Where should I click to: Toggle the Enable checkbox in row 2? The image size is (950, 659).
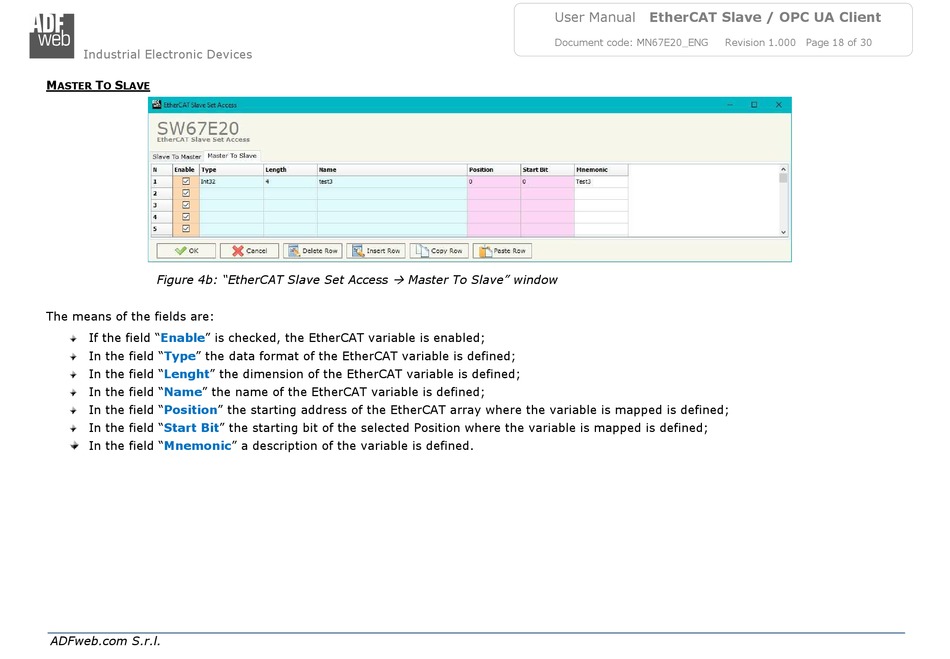pos(185,193)
